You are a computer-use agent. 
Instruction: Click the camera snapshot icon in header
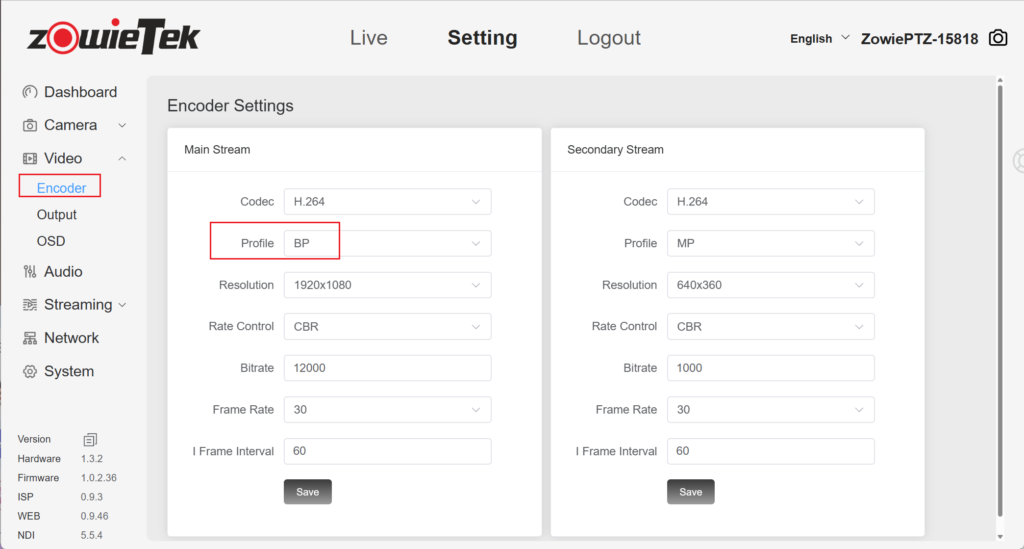click(997, 38)
